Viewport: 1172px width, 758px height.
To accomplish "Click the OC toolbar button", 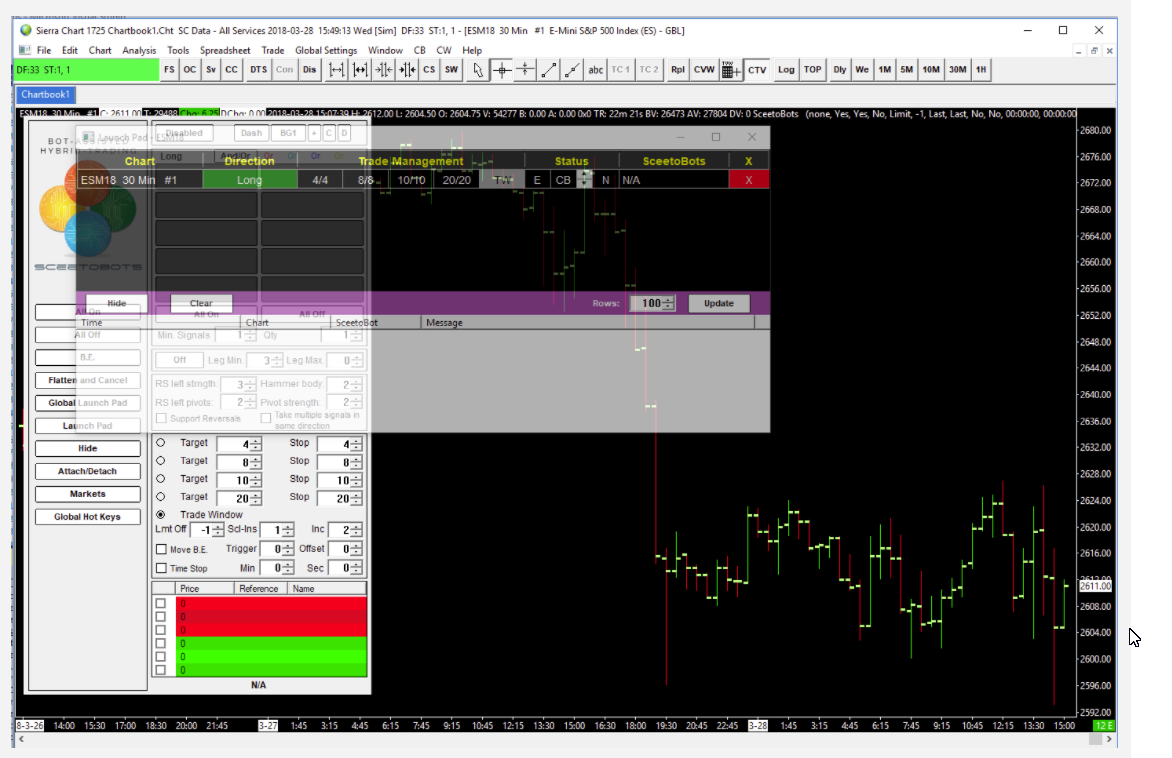I will click(x=190, y=70).
